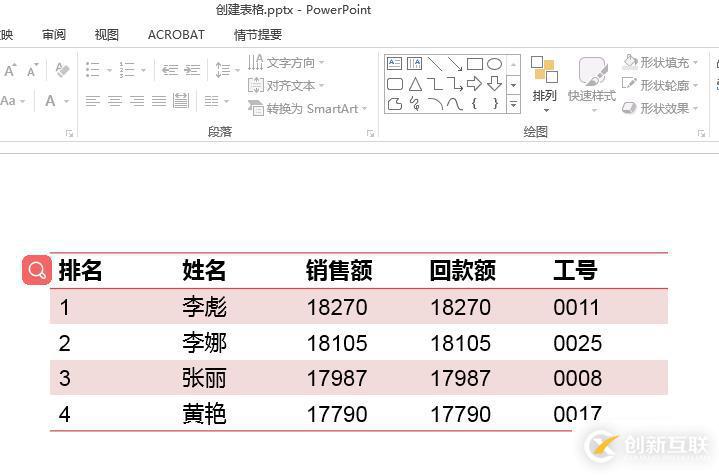Open 快速样式 Quick Styles gallery
719x475 pixels.
click(592, 84)
